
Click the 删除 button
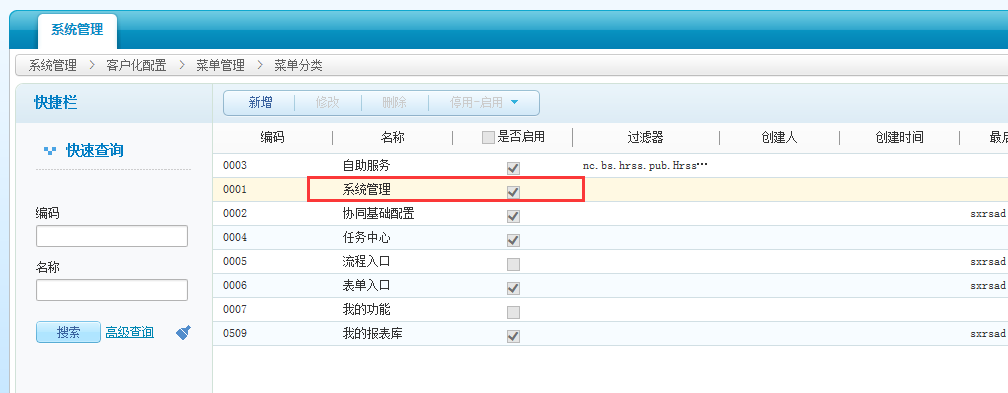(394, 102)
